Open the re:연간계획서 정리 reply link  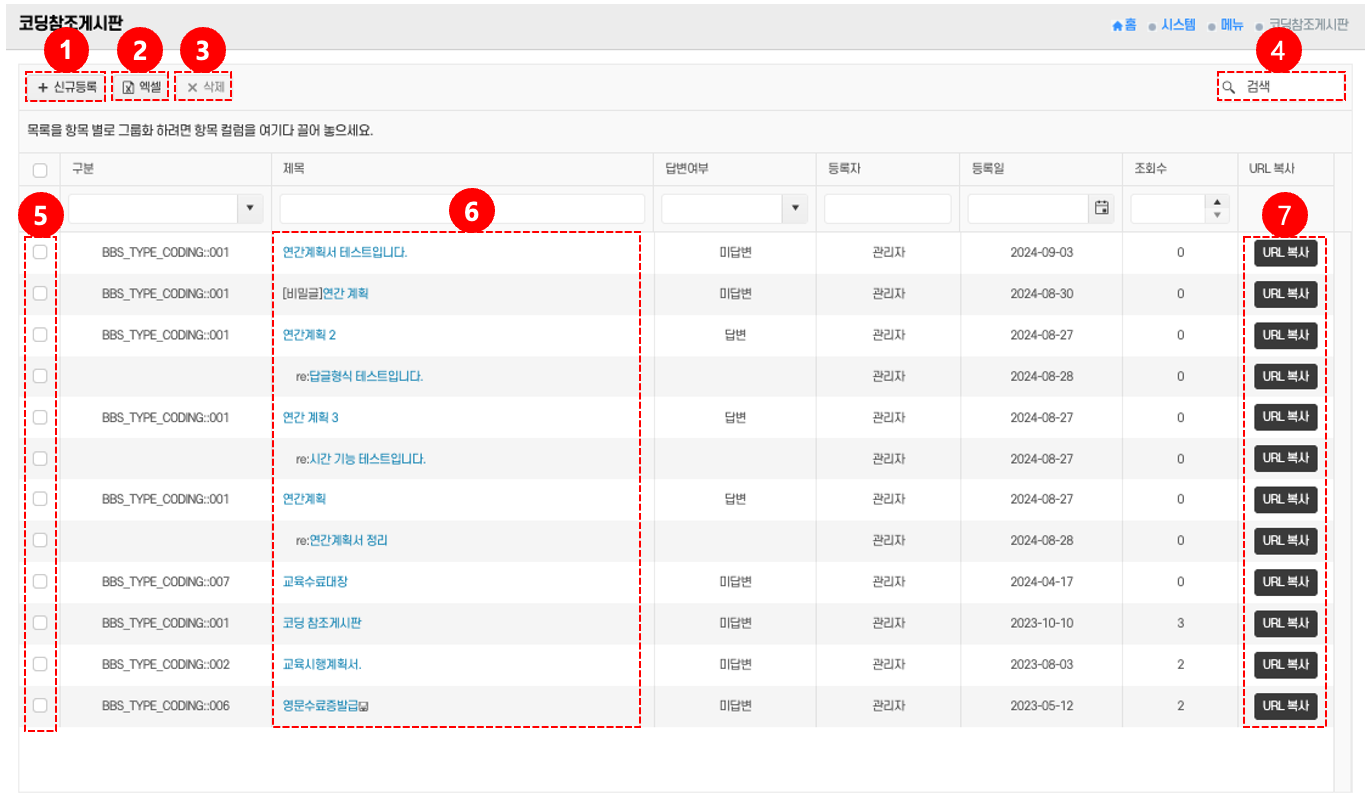click(341, 540)
